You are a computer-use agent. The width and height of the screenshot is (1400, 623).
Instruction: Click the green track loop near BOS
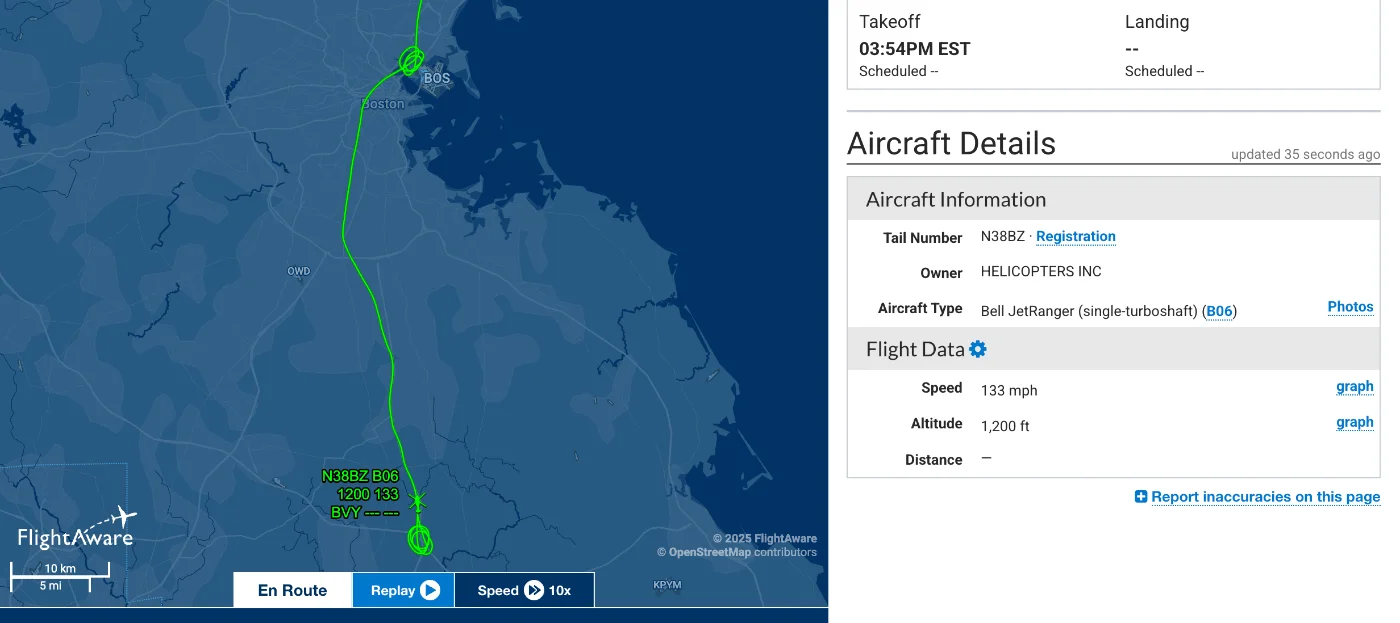point(410,62)
